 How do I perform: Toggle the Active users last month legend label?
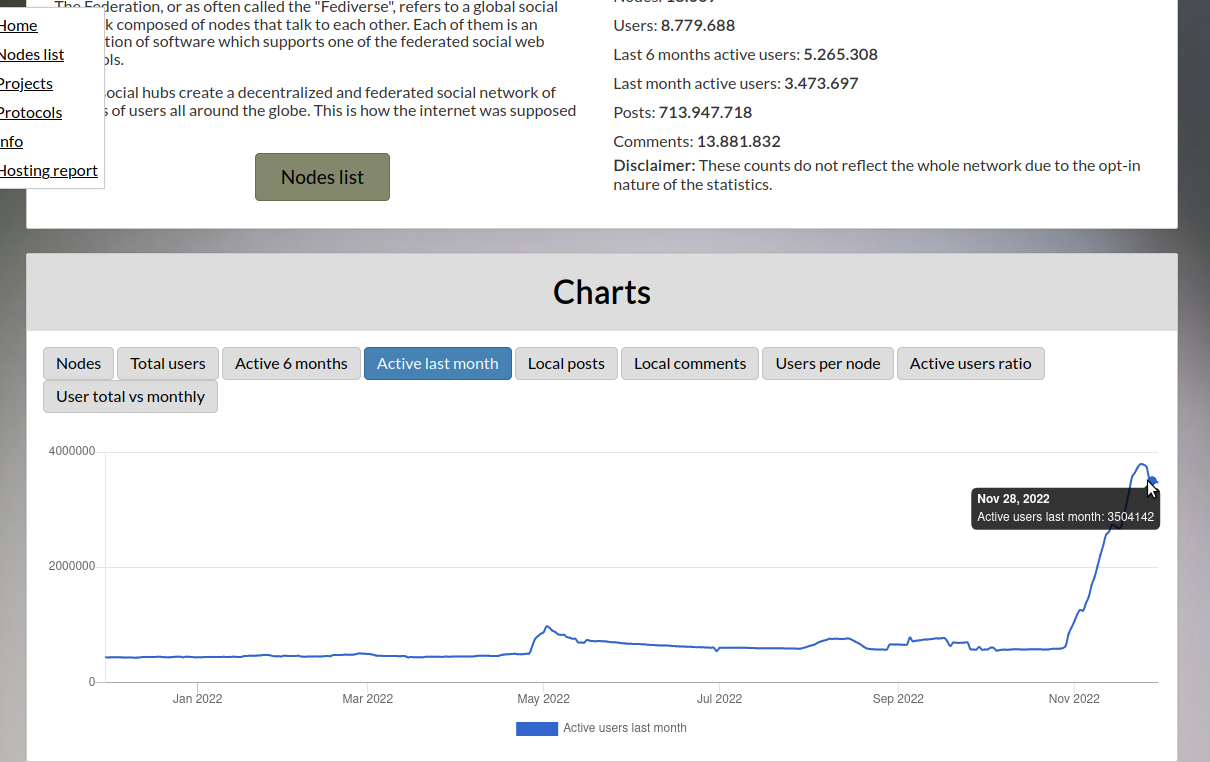625,729
